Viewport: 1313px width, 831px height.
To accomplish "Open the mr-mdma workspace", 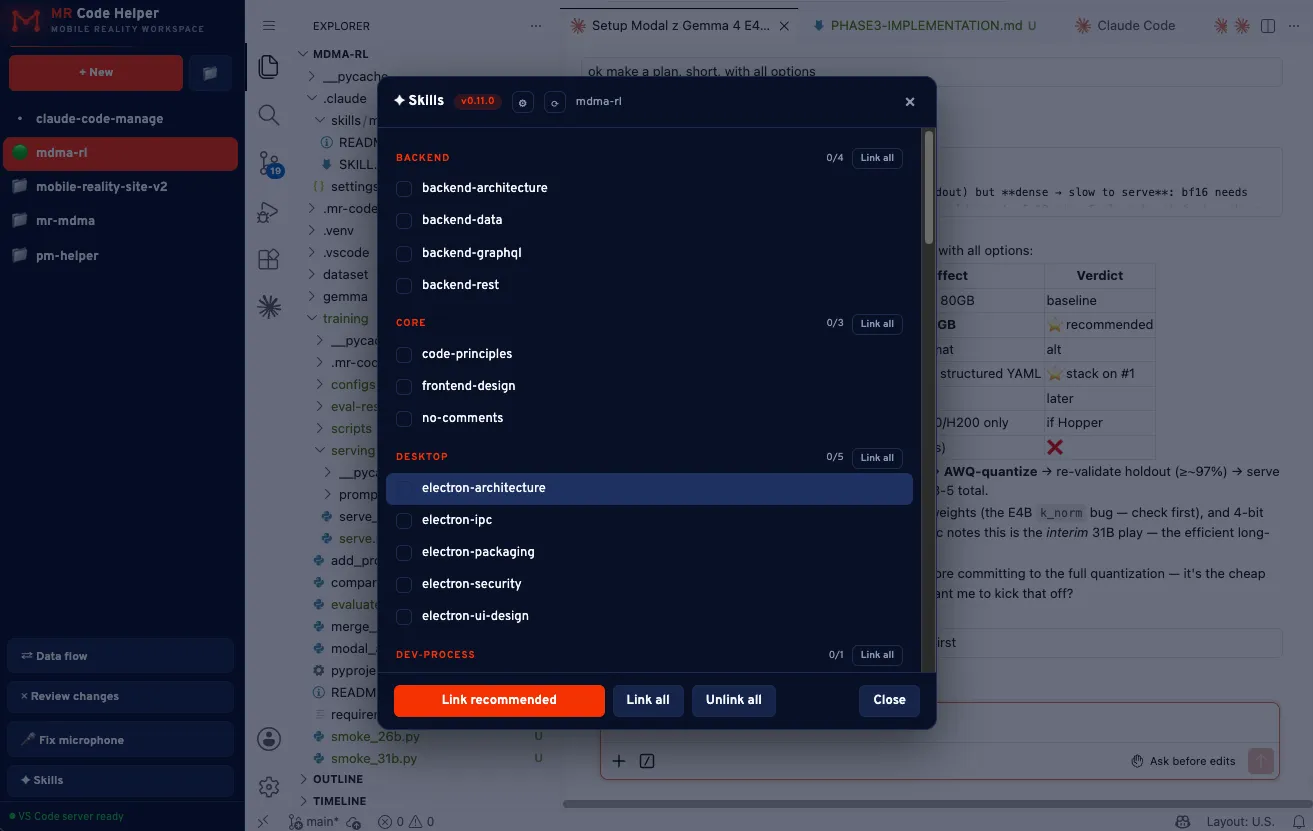I will click(x=122, y=221).
